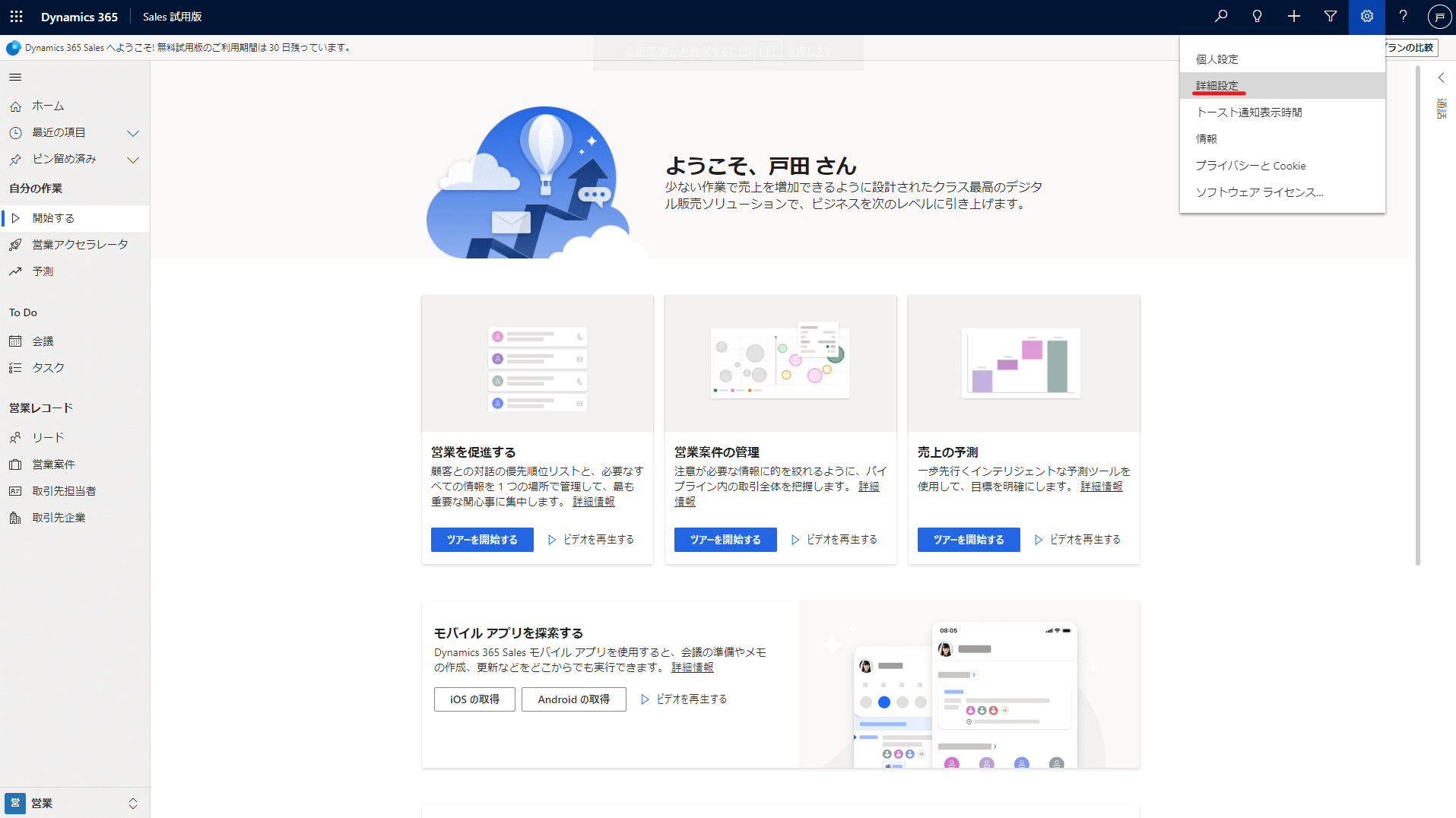Start tour for 営業案件の管理 card
Image resolution: width=1456 pixels, height=818 pixels.
[725, 540]
